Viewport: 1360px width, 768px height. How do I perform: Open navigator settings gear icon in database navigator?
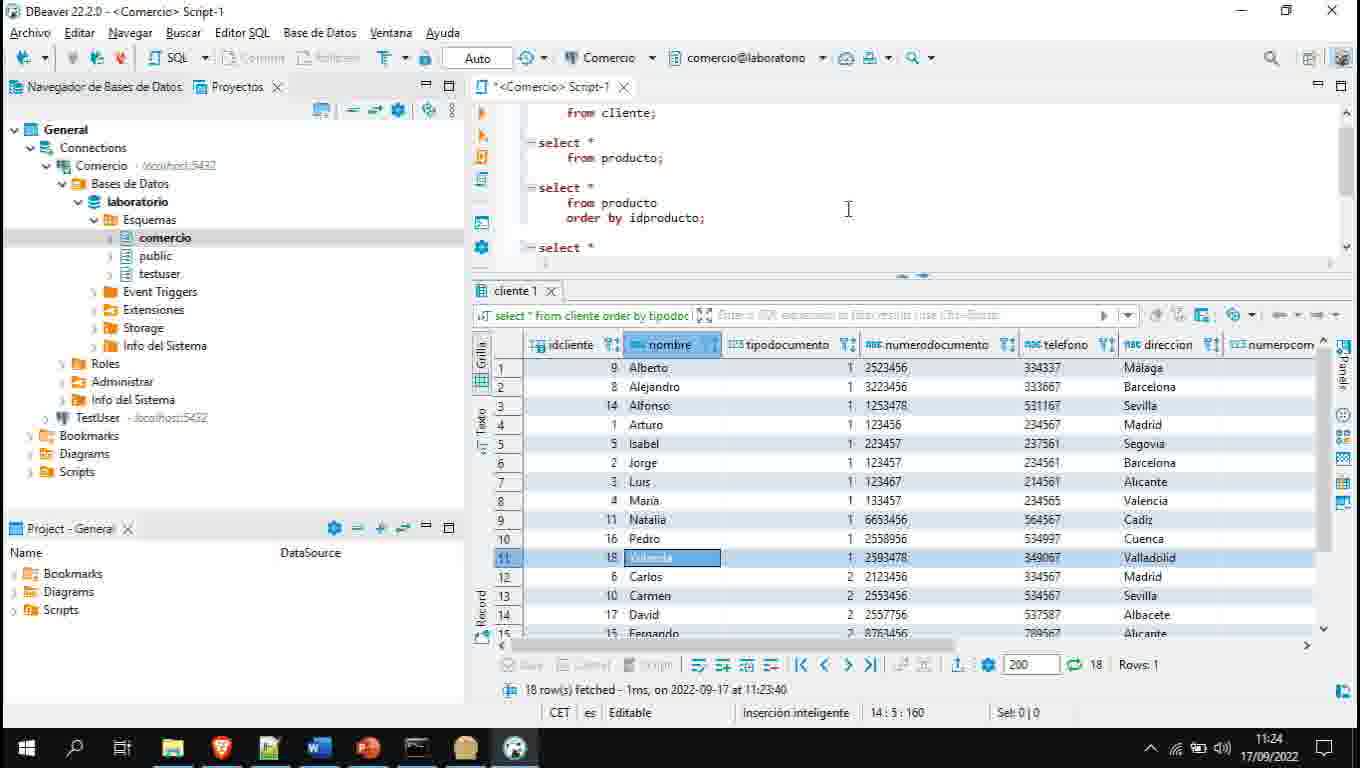click(398, 110)
